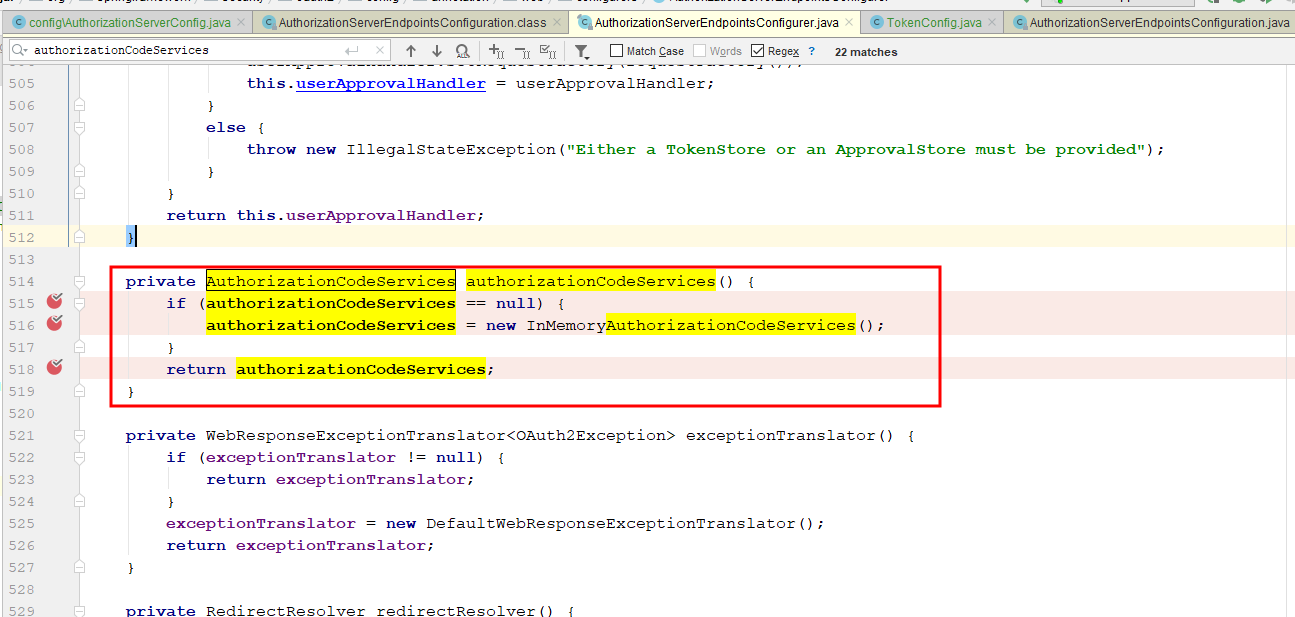Screen dimensions: 1295x617
Task: Uncheck the Regex checkbox
Action: pos(758,51)
